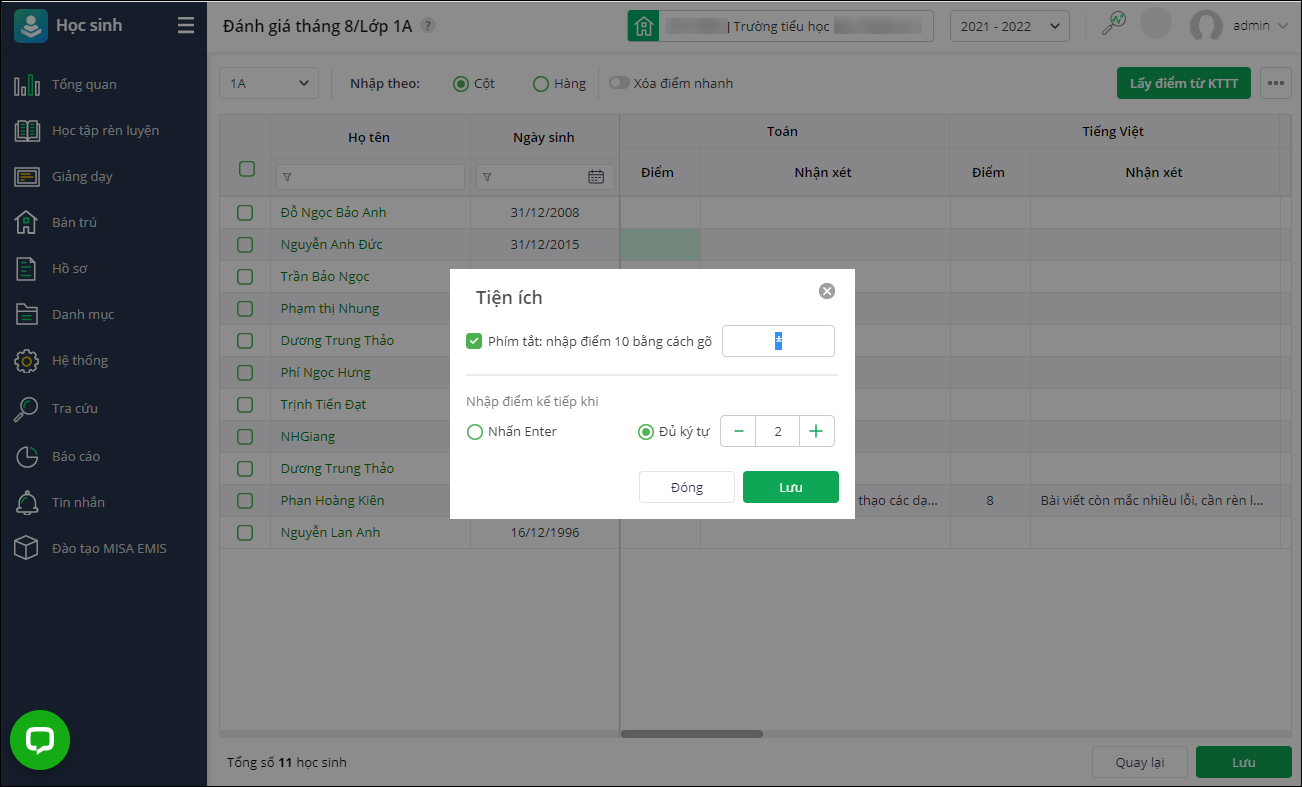Viewport: 1302px width, 787px height.
Task: Click the character count value field
Action: (778, 431)
